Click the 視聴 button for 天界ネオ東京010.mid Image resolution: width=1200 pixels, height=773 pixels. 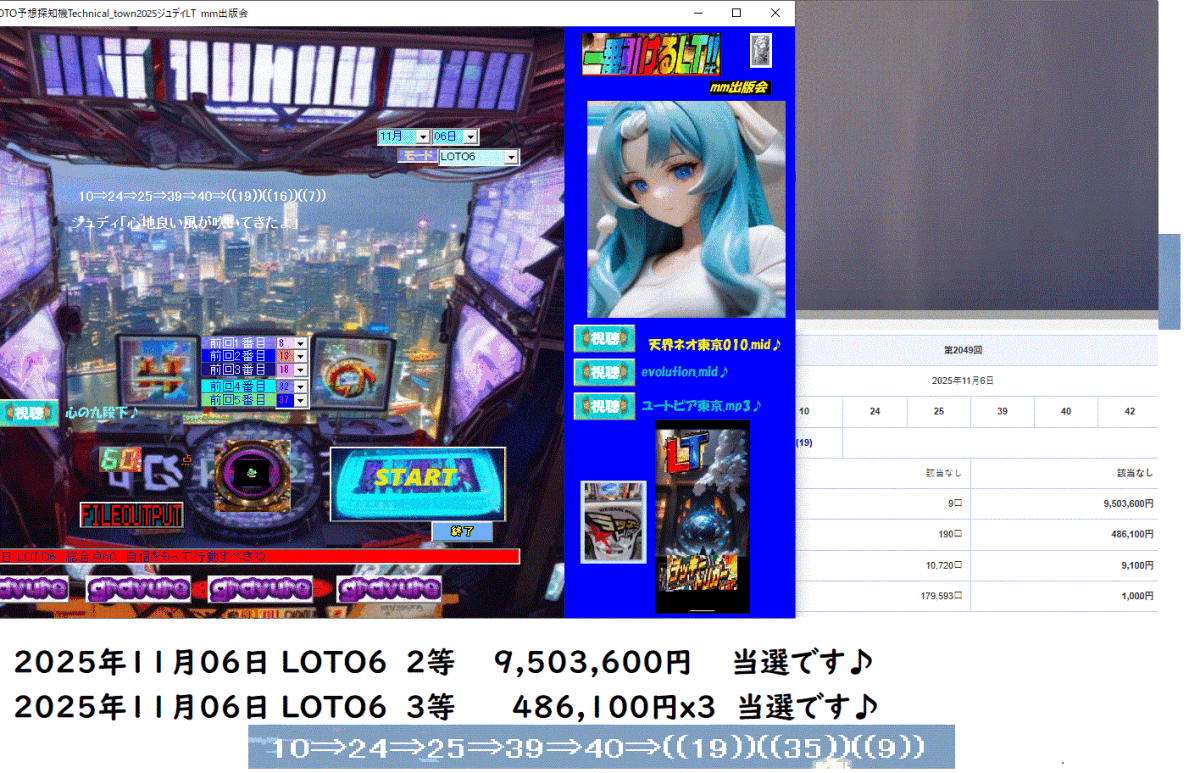(x=605, y=339)
